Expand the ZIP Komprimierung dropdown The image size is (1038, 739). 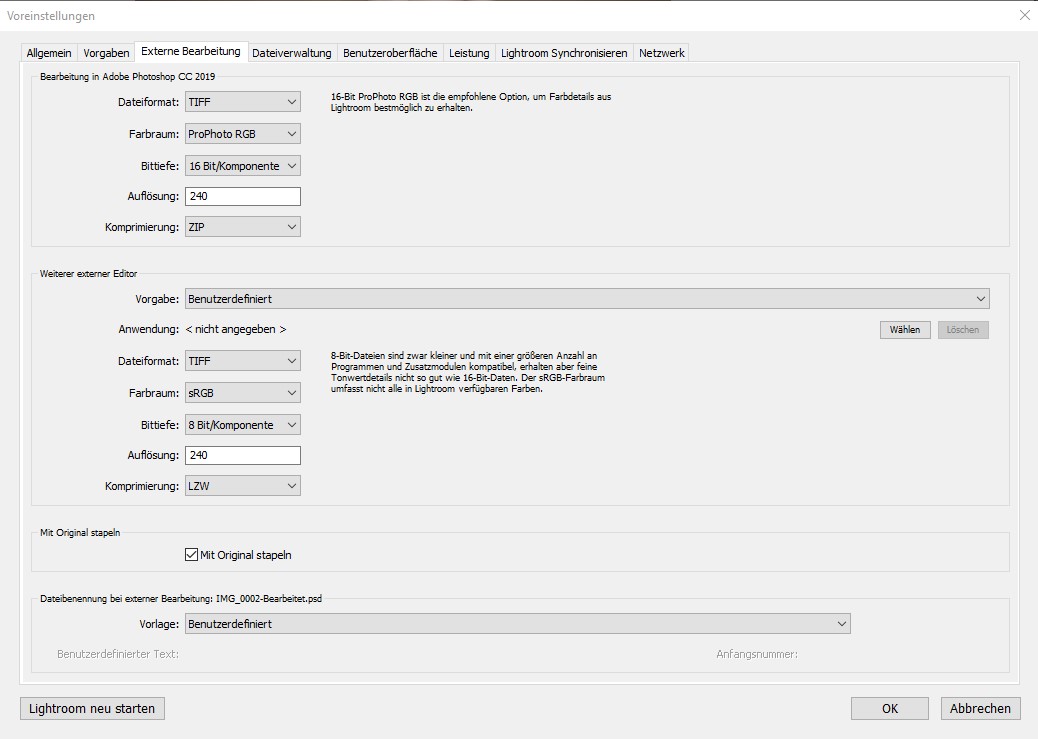pos(243,227)
